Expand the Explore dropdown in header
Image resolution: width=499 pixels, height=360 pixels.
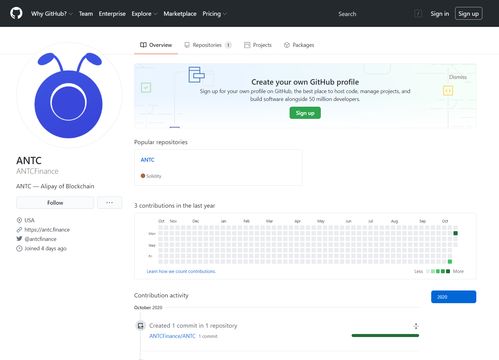pyautogui.click(x=144, y=14)
